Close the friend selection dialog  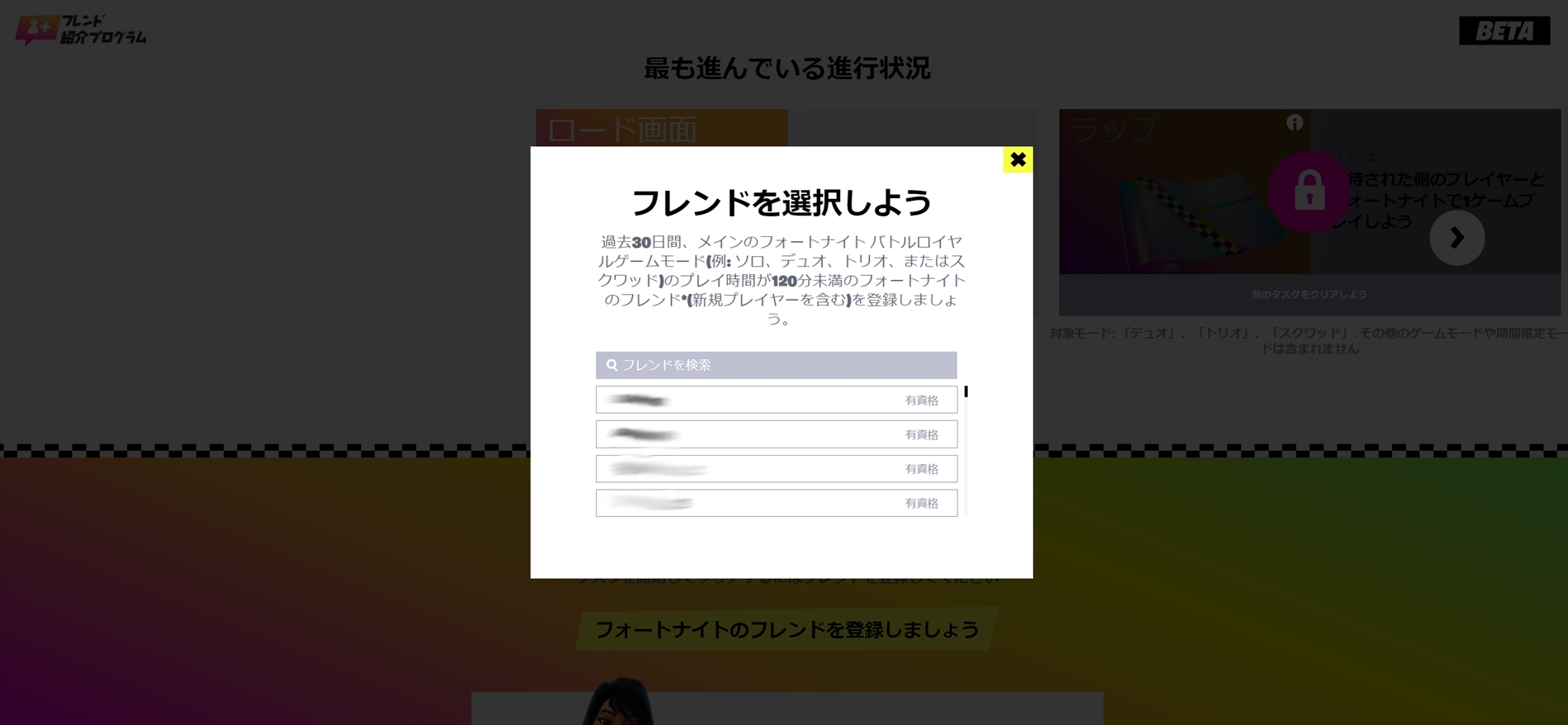(1018, 160)
